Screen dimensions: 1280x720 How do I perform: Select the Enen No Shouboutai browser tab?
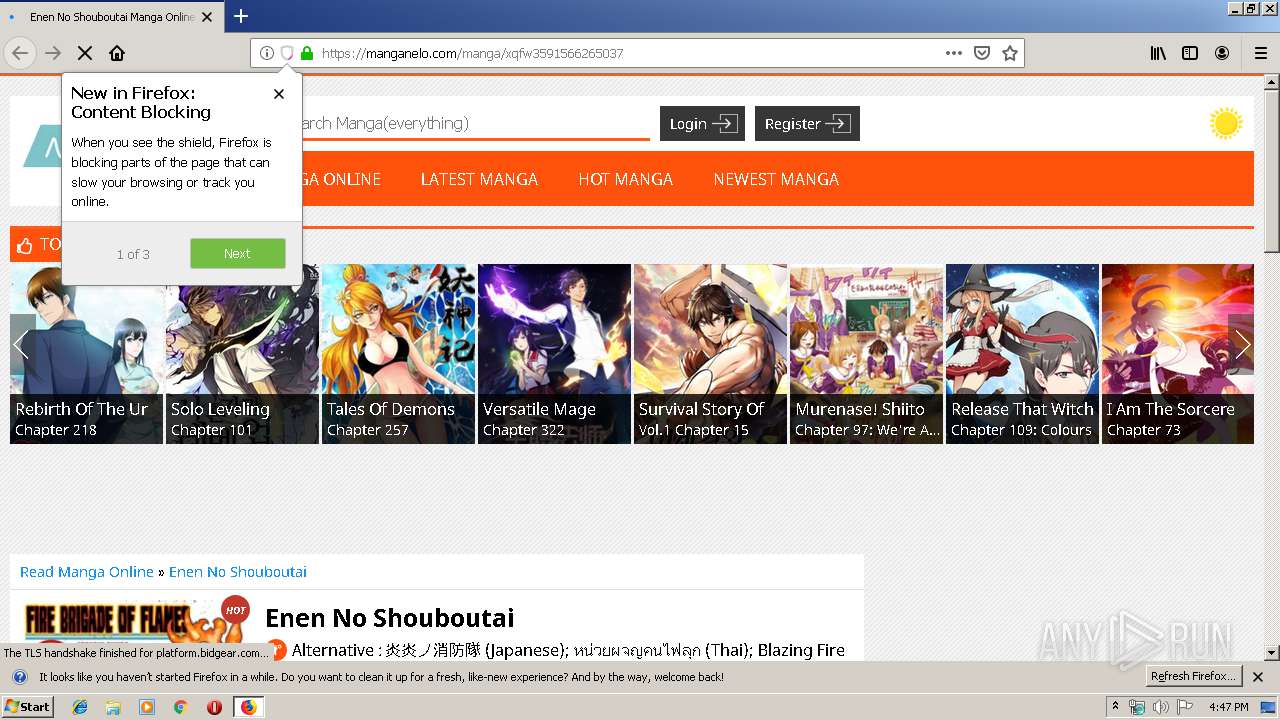tap(112, 17)
